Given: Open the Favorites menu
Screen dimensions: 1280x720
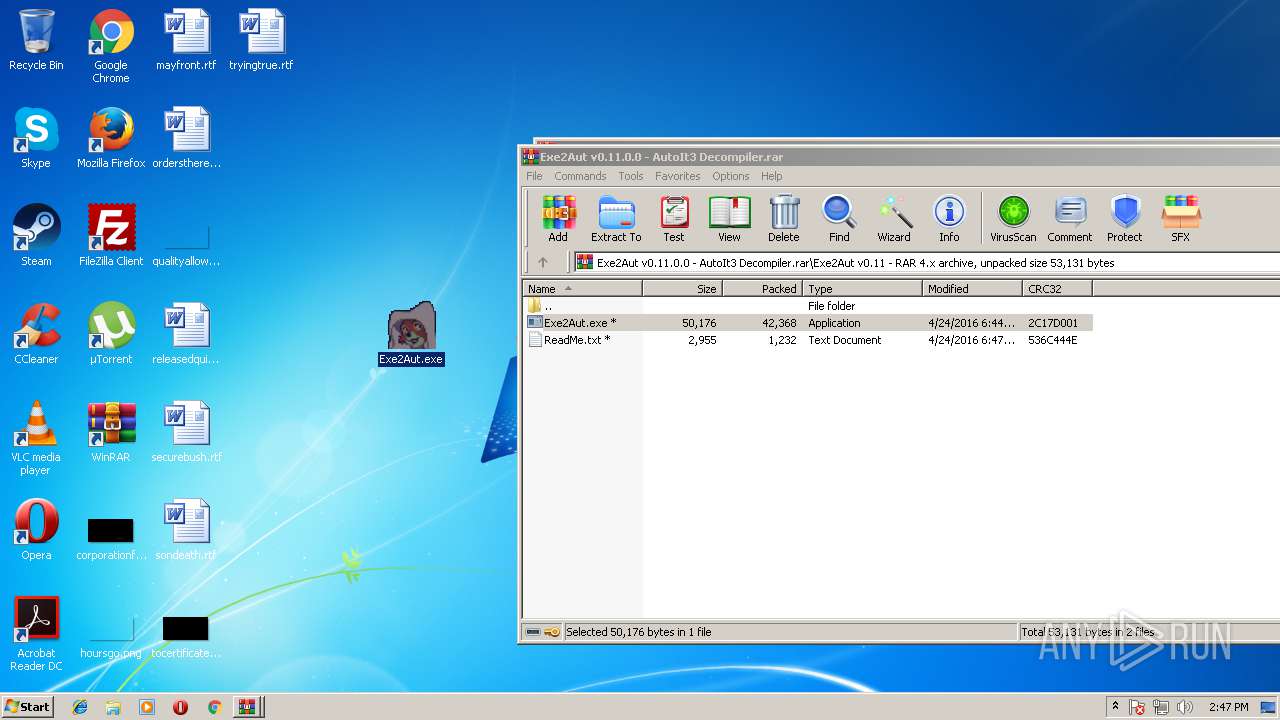Looking at the screenshot, I should click(678, 176).
